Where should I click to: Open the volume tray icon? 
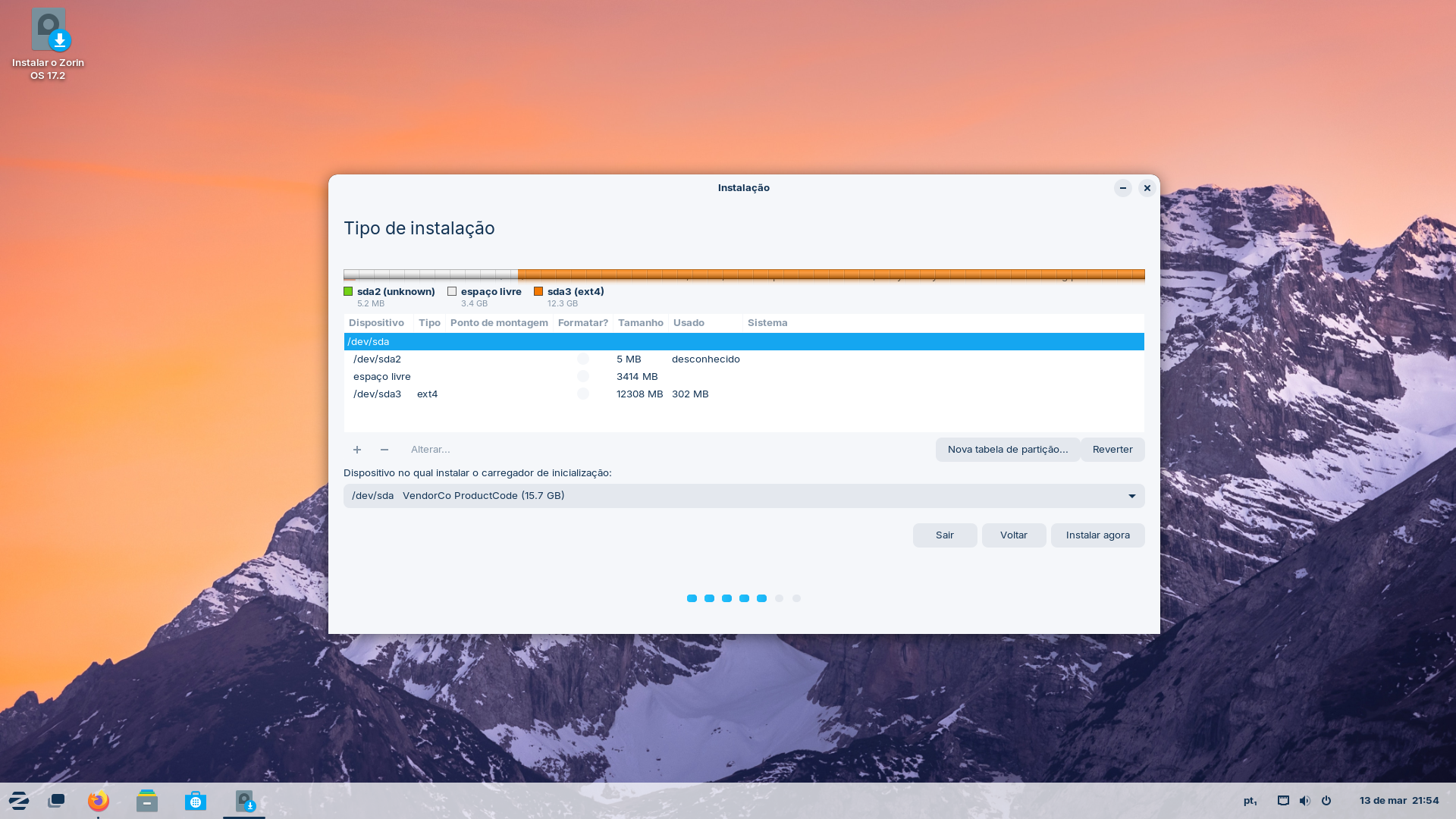point(1304,801)
